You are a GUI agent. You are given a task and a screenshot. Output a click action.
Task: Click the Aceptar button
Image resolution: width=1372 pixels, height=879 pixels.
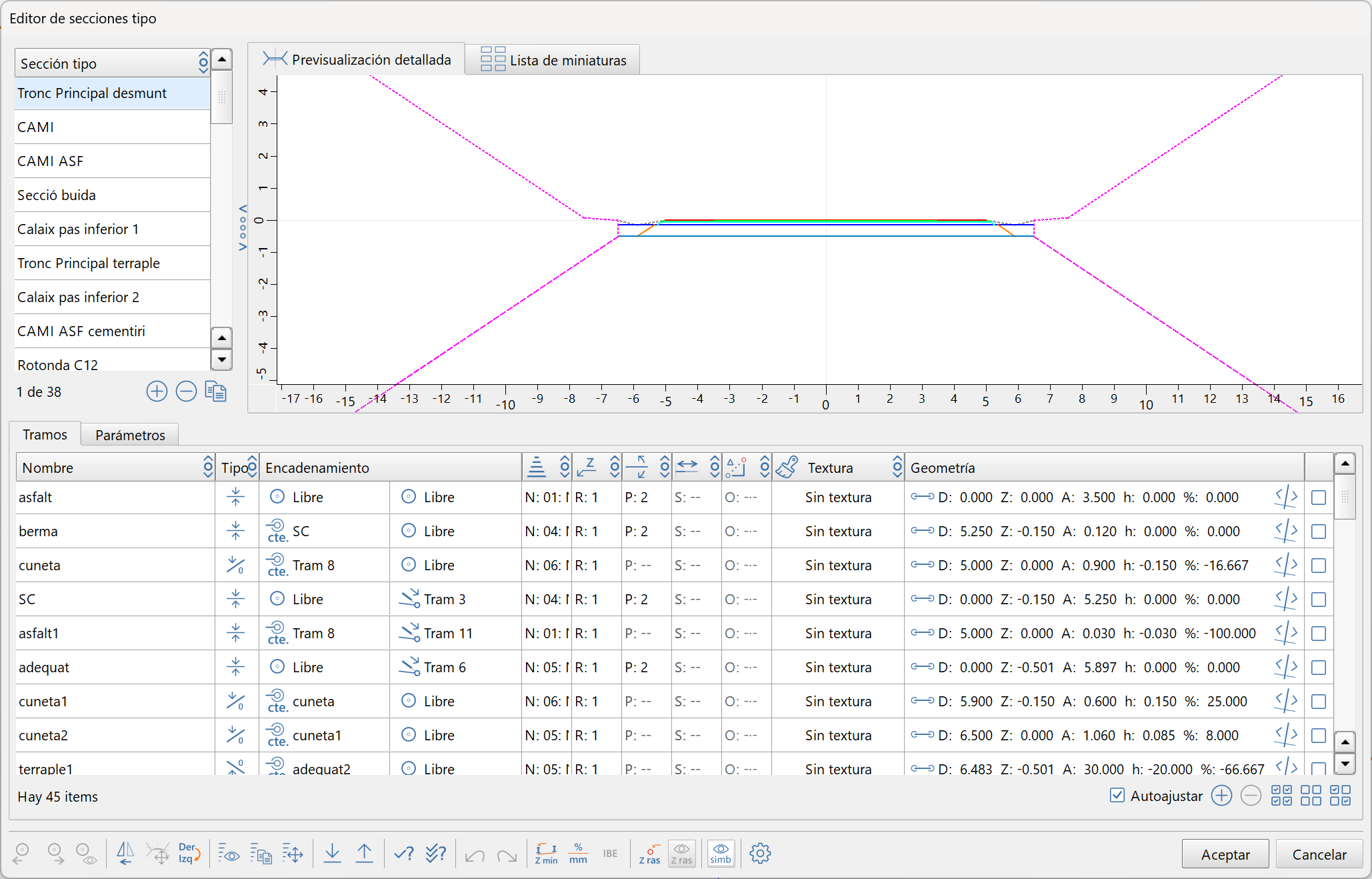tap(1225, 854)
